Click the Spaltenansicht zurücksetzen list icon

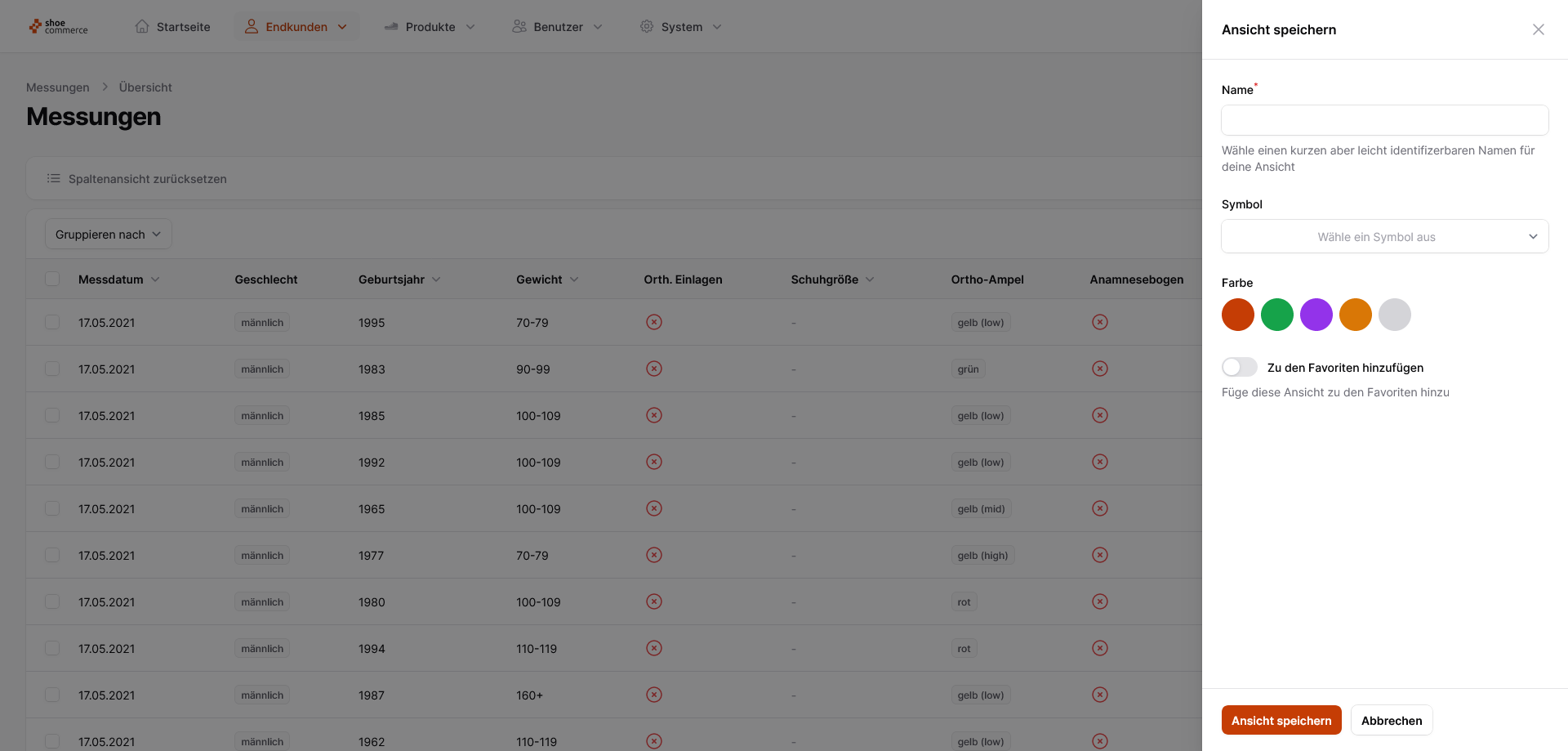click(54, 178)
